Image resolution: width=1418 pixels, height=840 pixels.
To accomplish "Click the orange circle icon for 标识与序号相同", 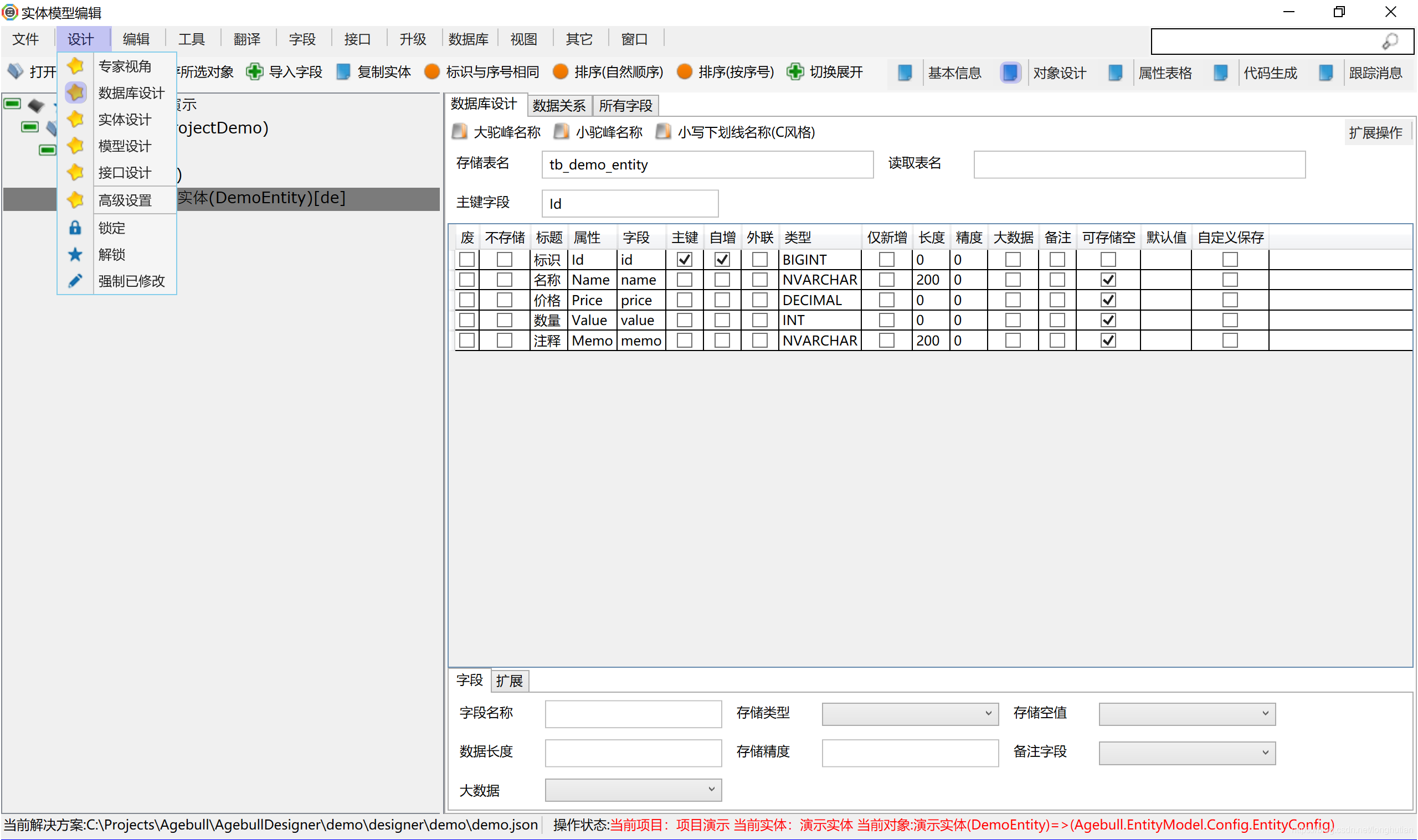I will (x=433, y=72).
